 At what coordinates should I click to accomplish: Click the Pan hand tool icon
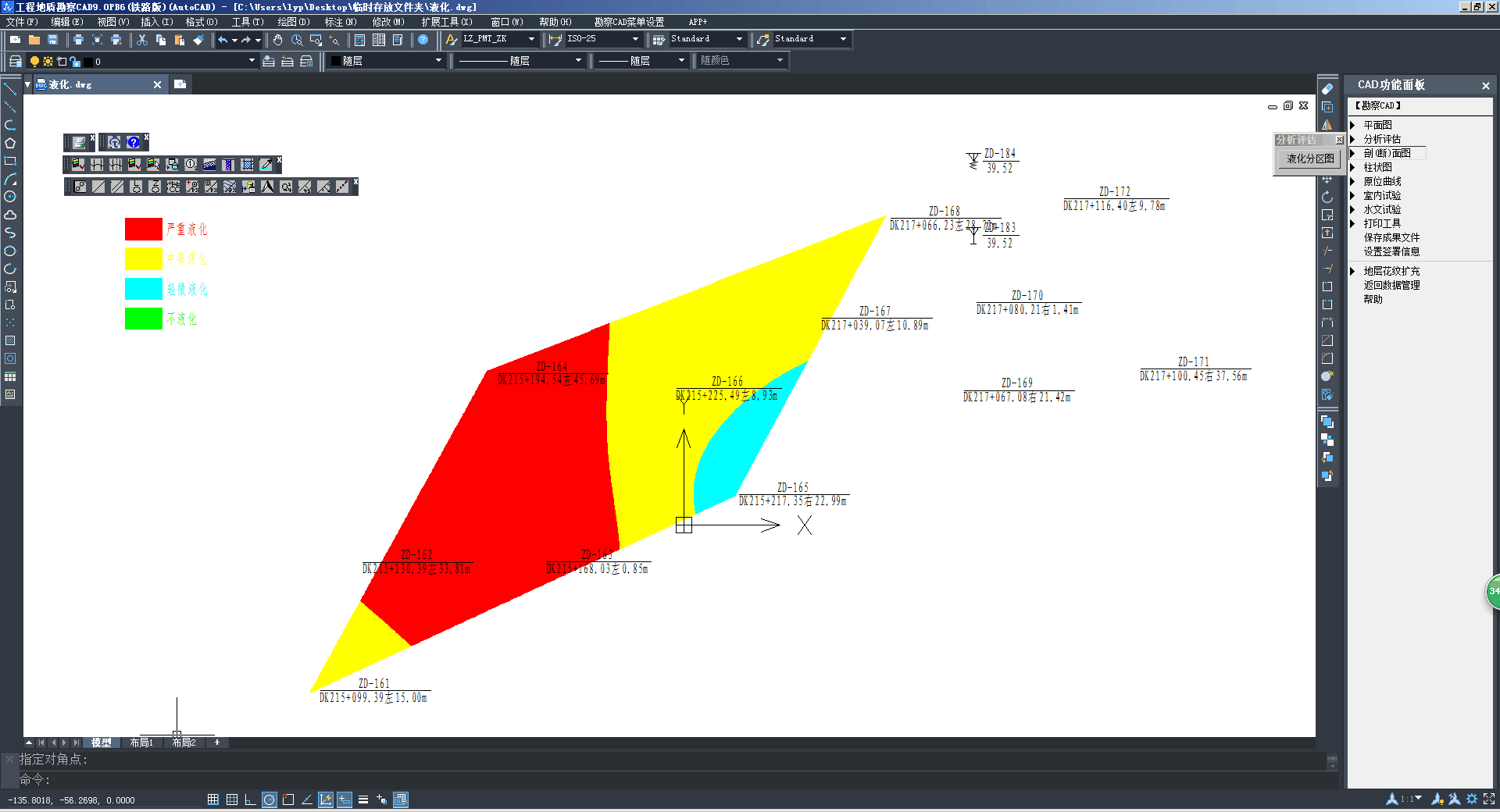(x=277, y=40)
